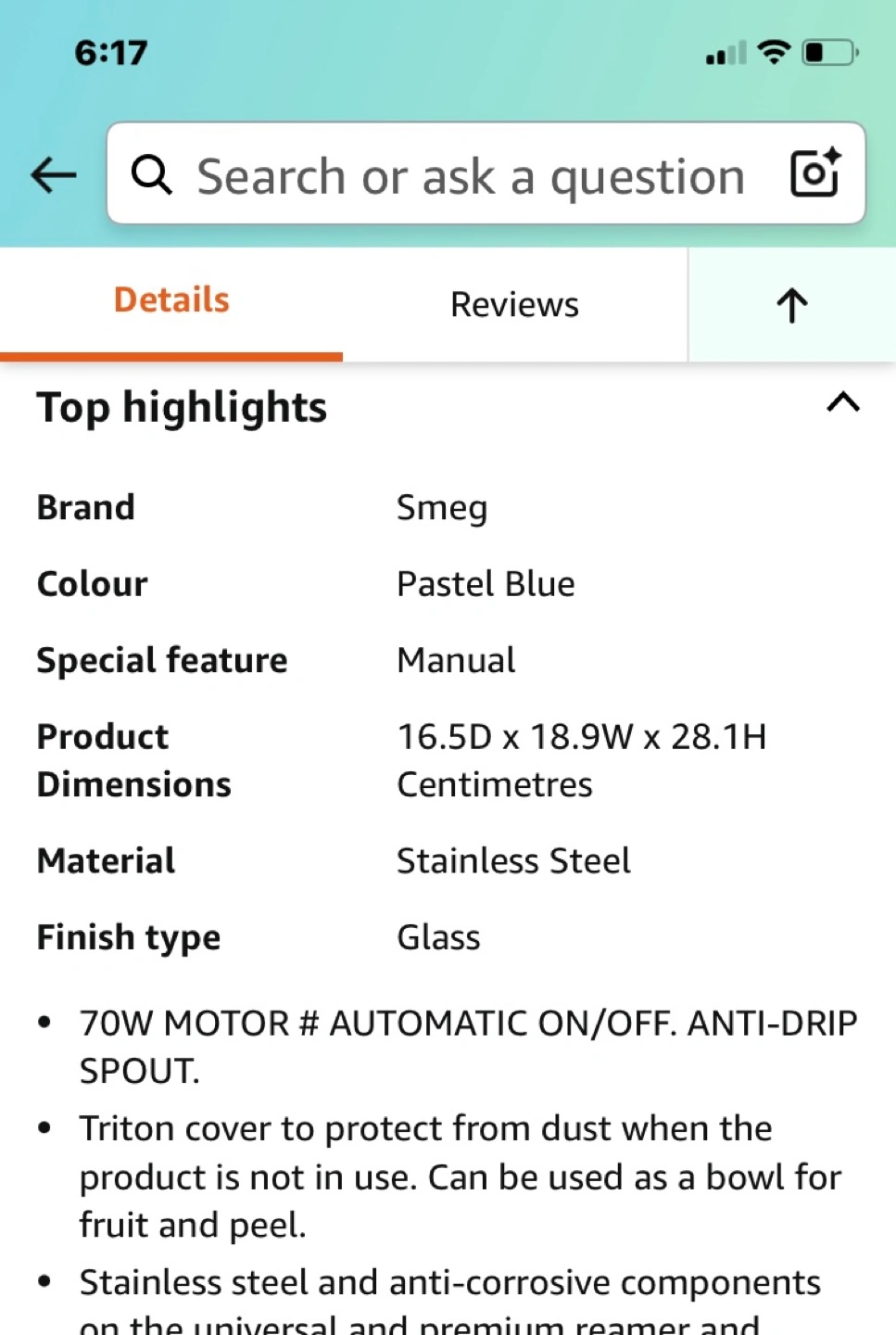Tap the Top highlights heading
The width and height of the screenshot is (896, 1335).
pos(182,407)
